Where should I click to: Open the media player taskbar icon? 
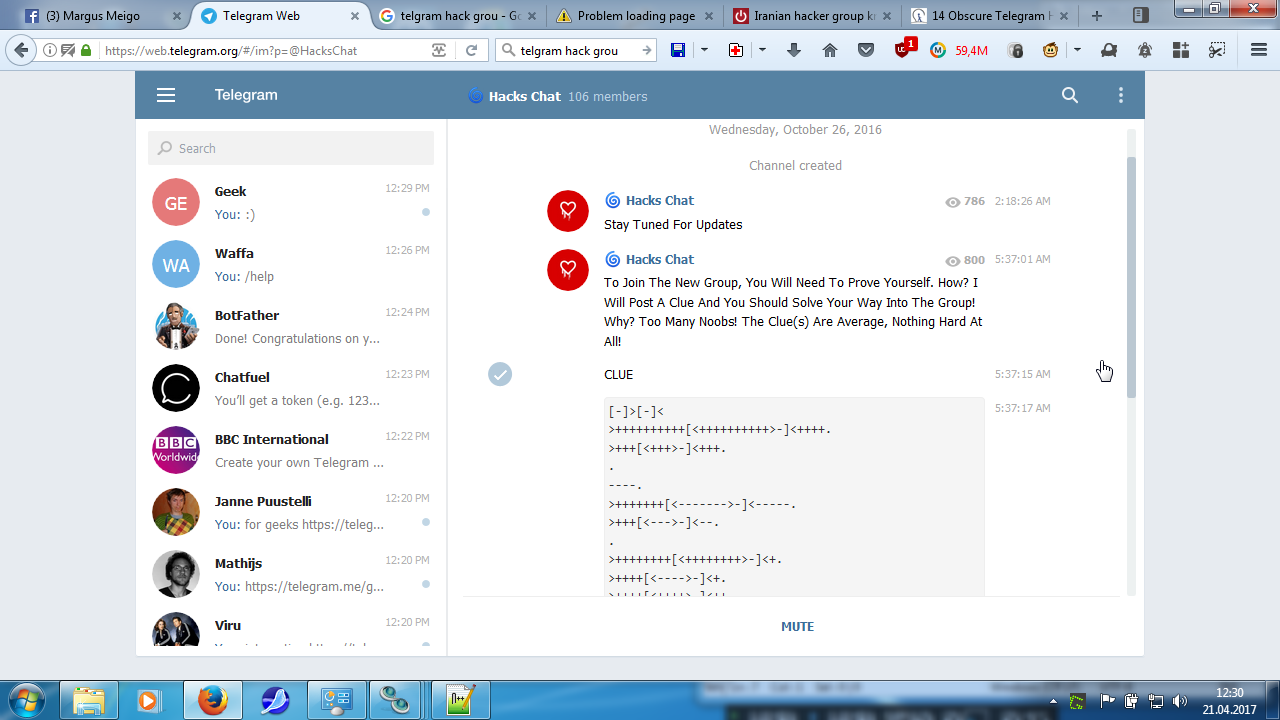[x=149, y=700]
